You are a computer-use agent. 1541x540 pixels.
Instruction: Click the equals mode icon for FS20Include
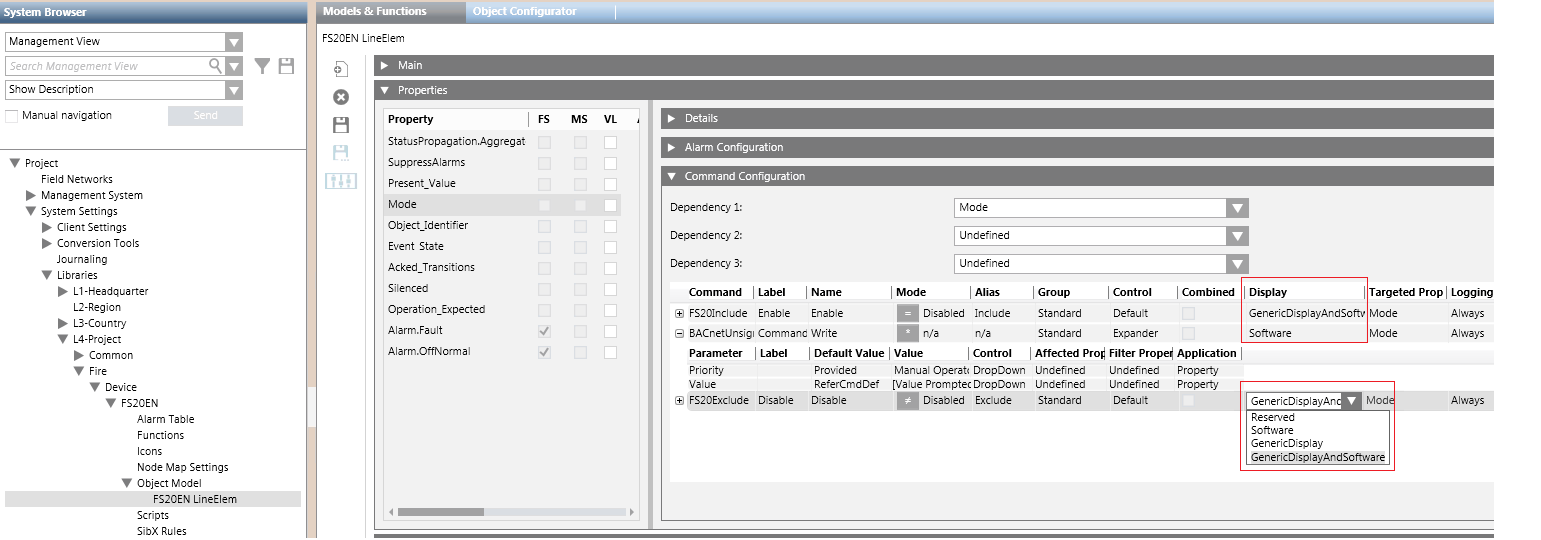coord(907,313)
